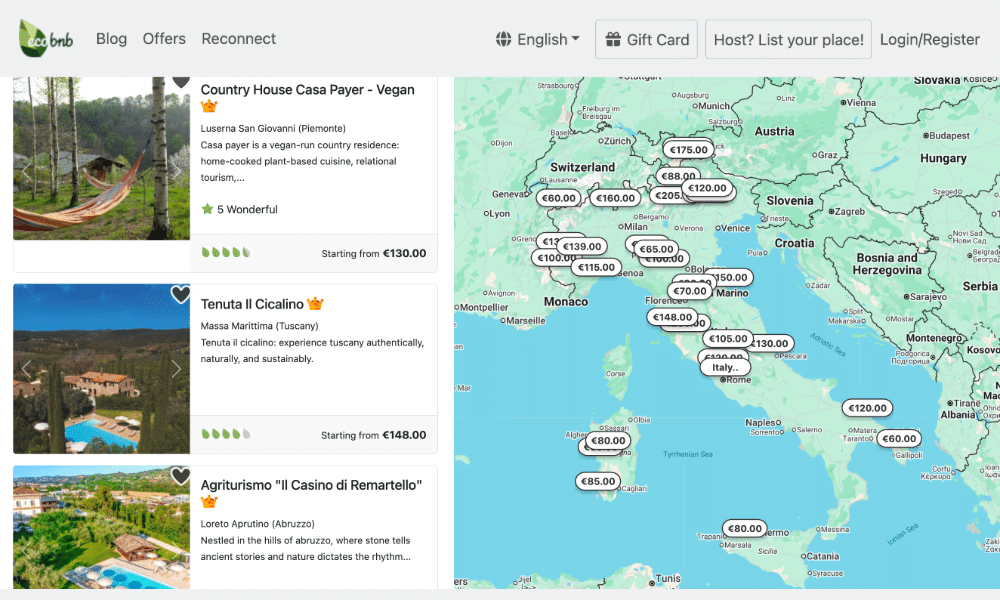Select the €65.00 map price marker
The image size is (1000, 600).
point(656,249)
